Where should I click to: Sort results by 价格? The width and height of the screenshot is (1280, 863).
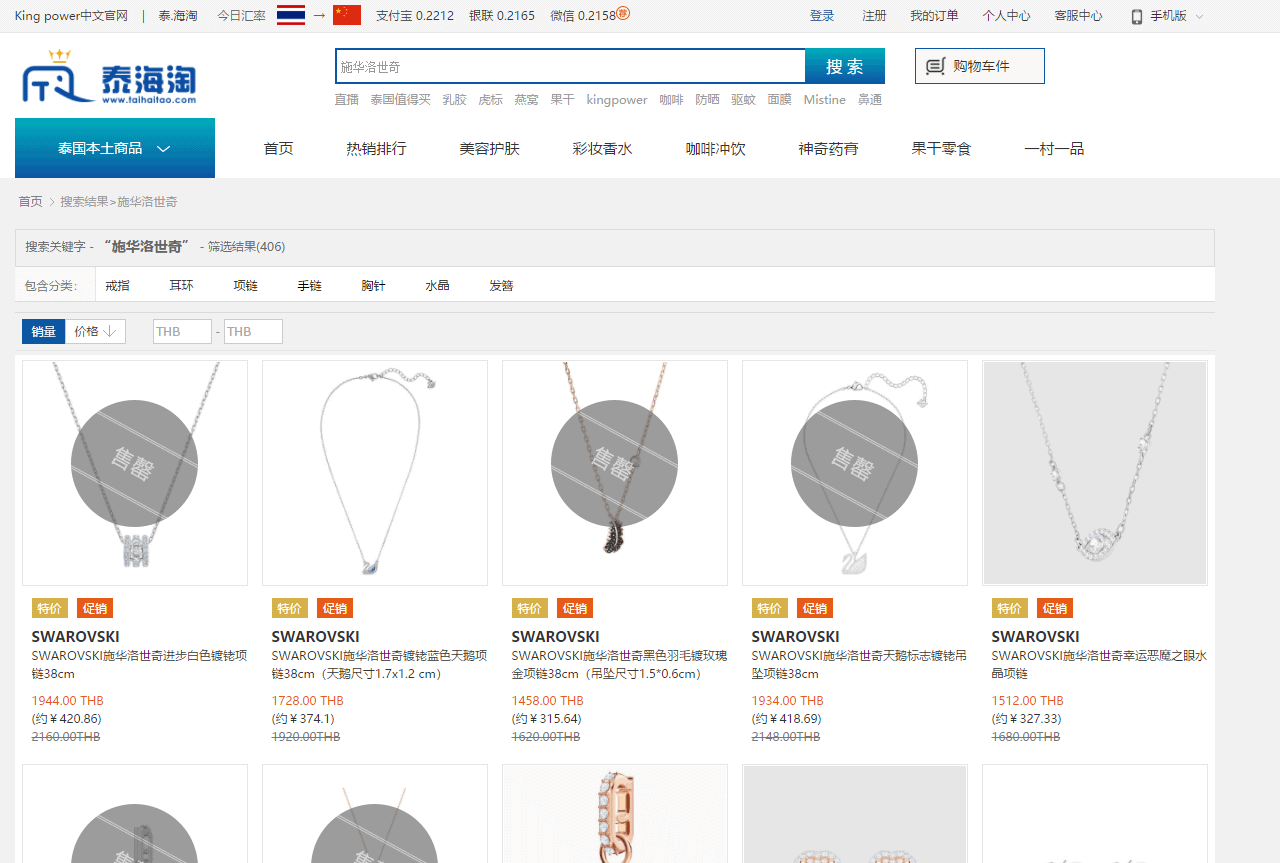pyautogui.click(x=95, y=331)
